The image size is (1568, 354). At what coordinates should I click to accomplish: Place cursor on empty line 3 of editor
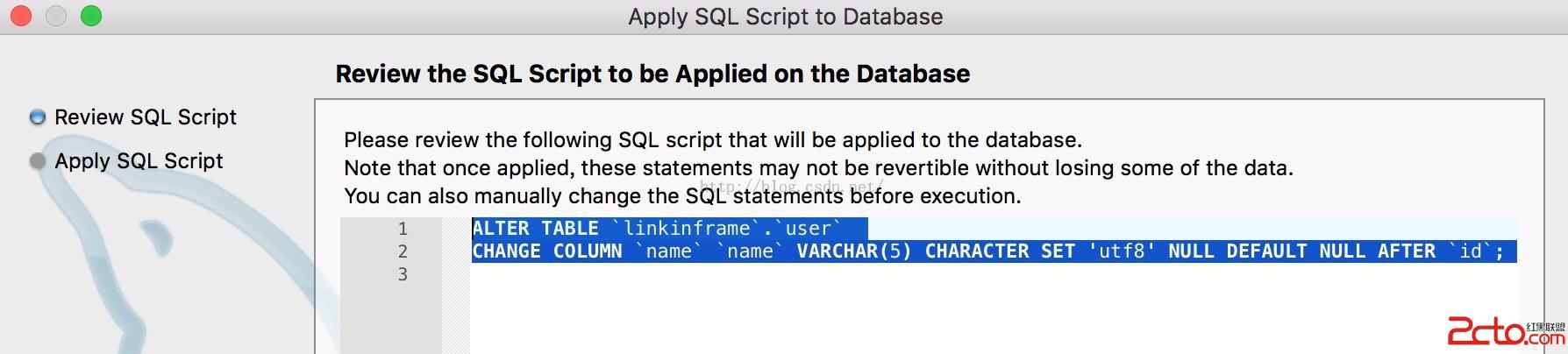click(994, 274)
